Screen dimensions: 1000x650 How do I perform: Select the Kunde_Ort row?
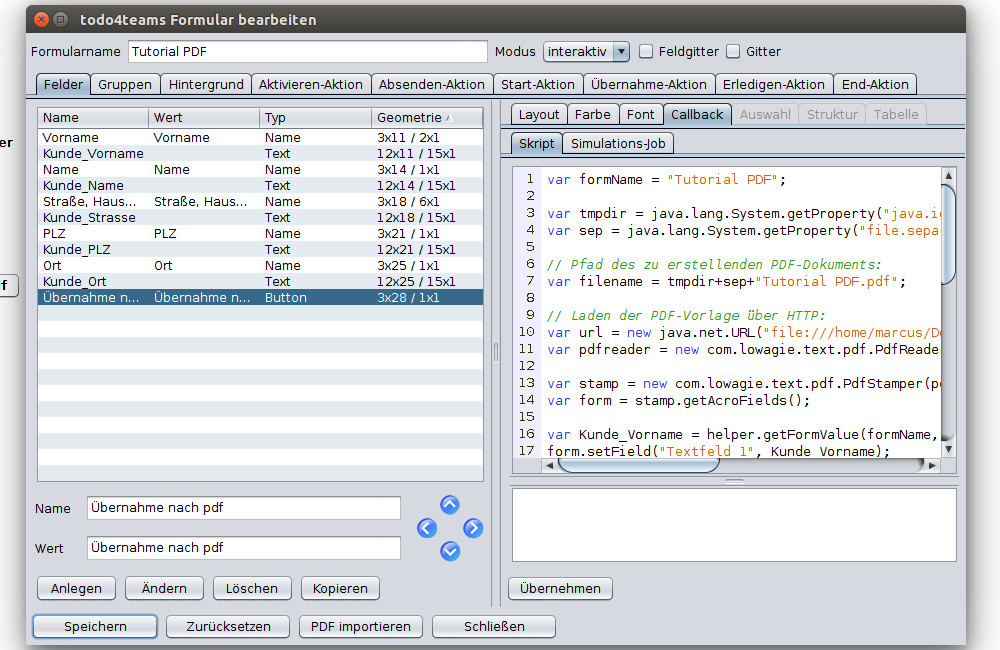[260, 281]
